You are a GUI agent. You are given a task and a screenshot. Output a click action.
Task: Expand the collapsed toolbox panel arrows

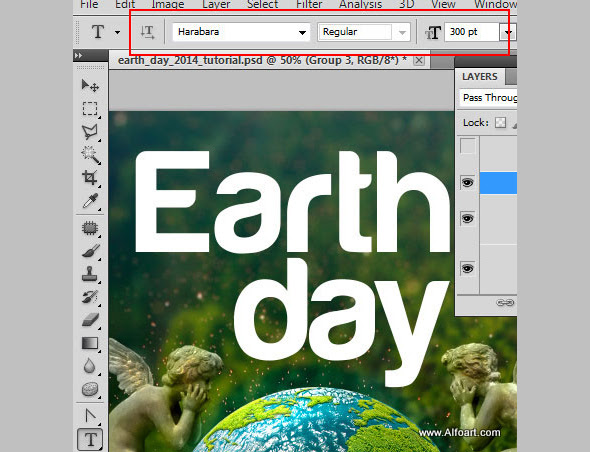coord(78,56)
